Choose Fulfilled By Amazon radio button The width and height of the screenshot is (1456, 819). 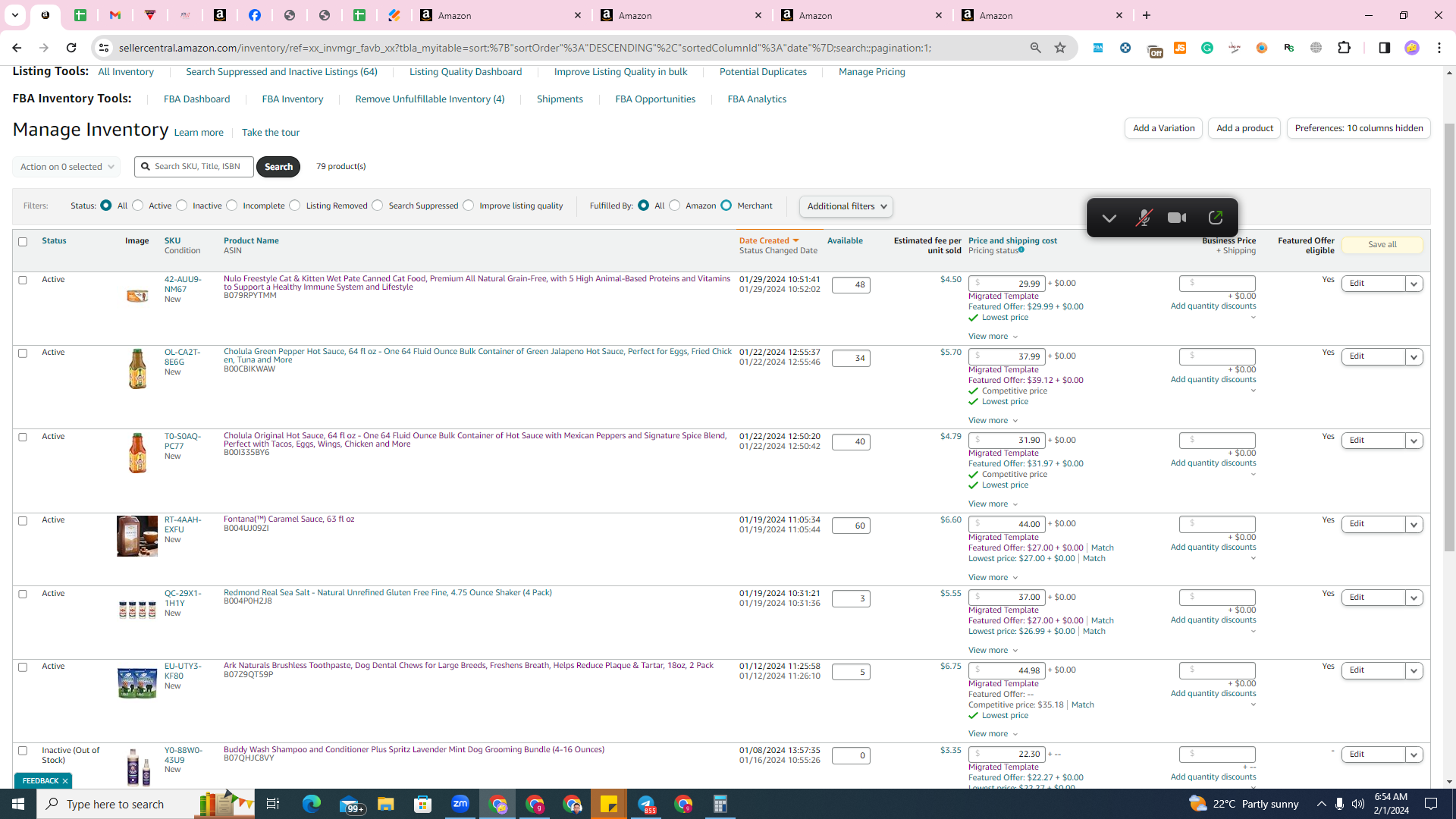675,206
